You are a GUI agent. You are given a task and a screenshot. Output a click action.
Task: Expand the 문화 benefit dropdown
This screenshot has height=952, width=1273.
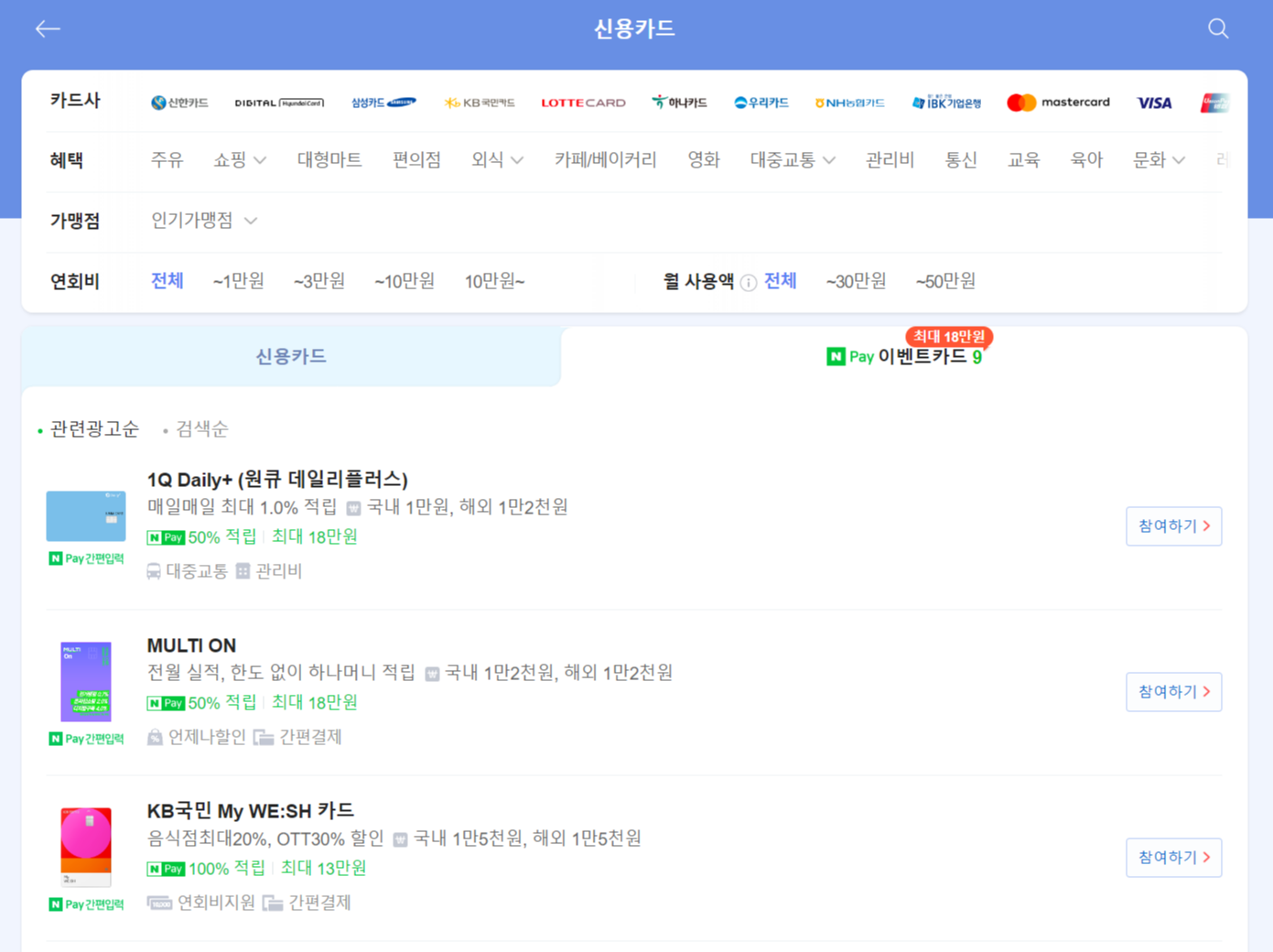click(x=1159, y=160)
